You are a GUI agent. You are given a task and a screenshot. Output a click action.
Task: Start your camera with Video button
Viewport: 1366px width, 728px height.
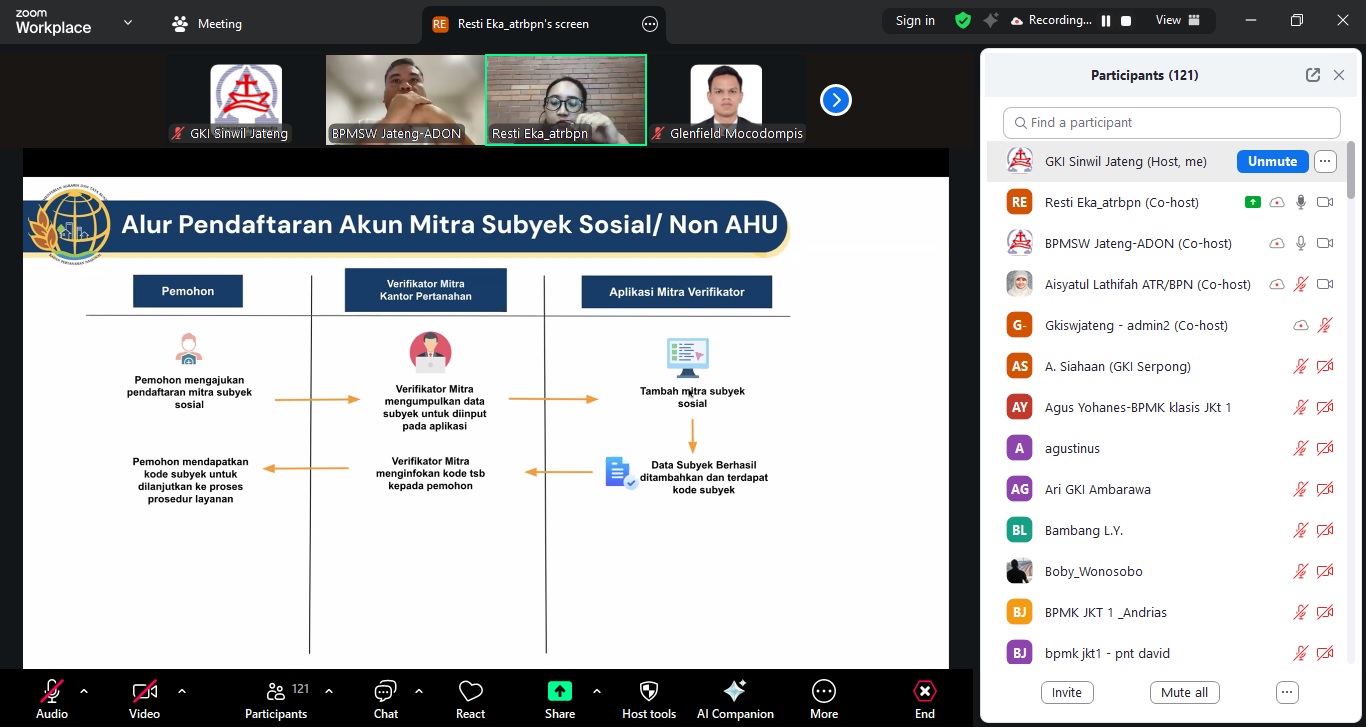[x=144, y=699]
